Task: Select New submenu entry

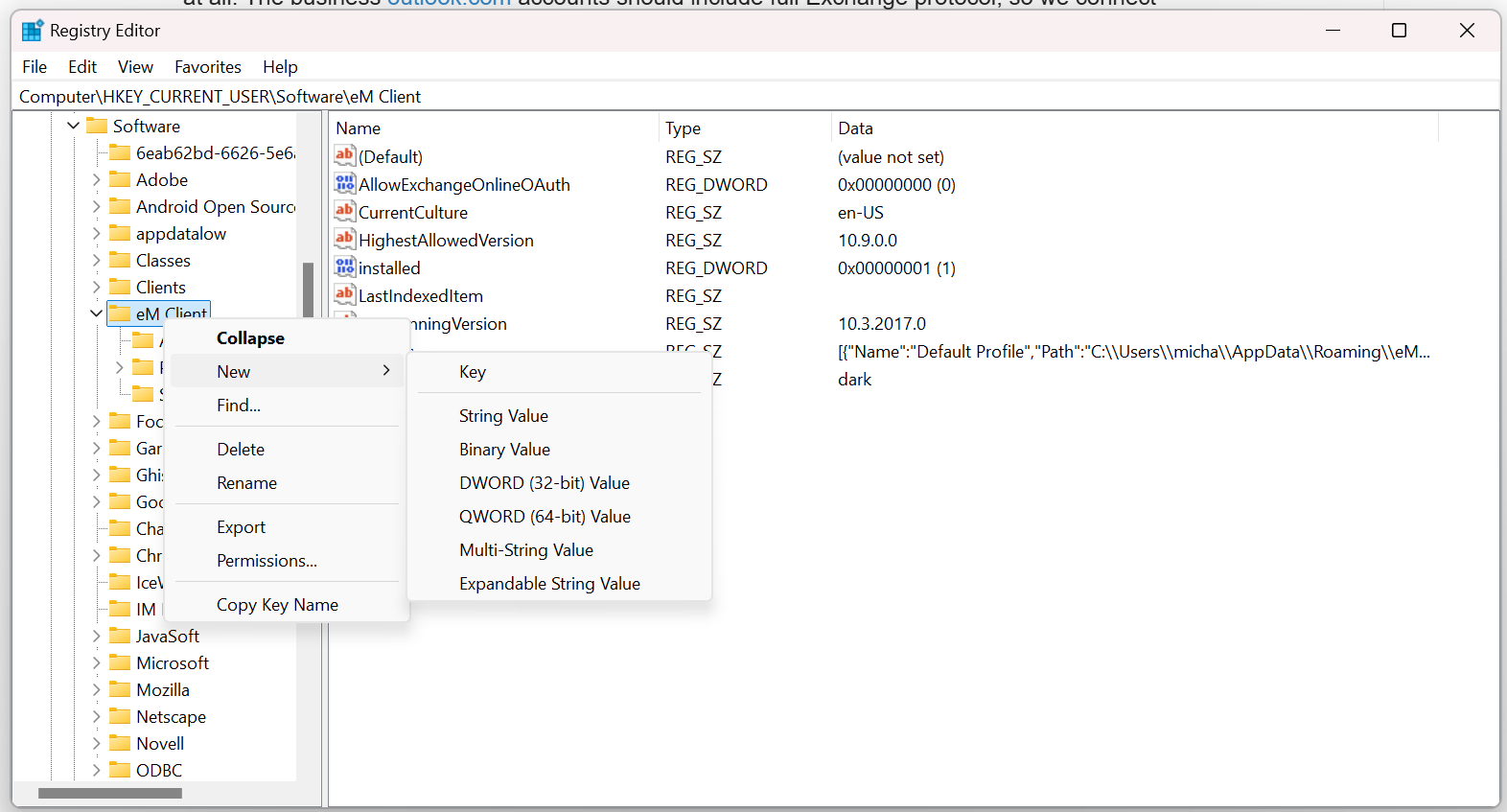Action: [x=288, y=371]
